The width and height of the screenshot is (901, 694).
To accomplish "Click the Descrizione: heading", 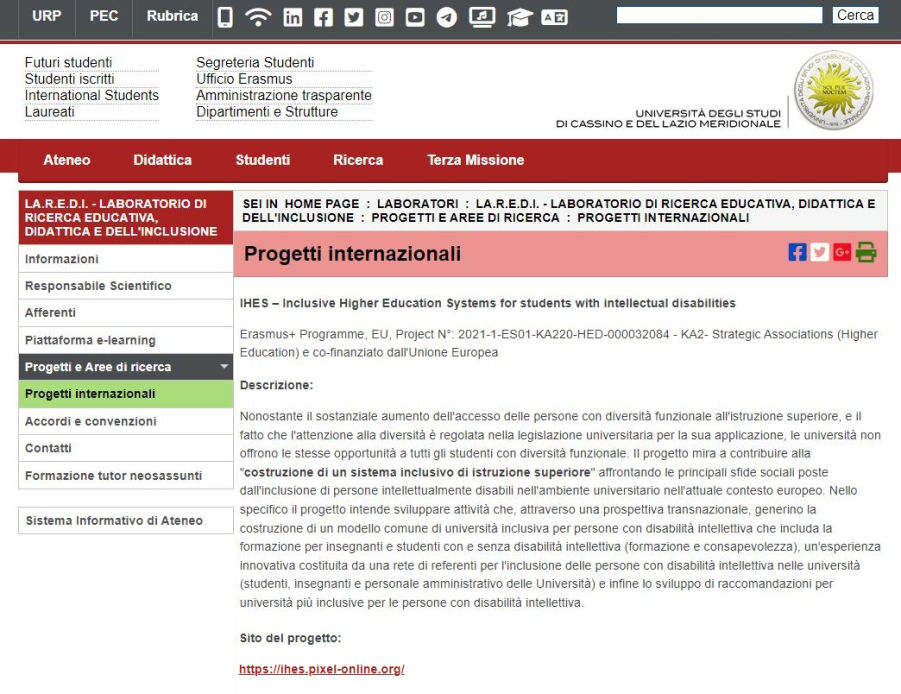I will pyautogui.click(x=276, y=385).
